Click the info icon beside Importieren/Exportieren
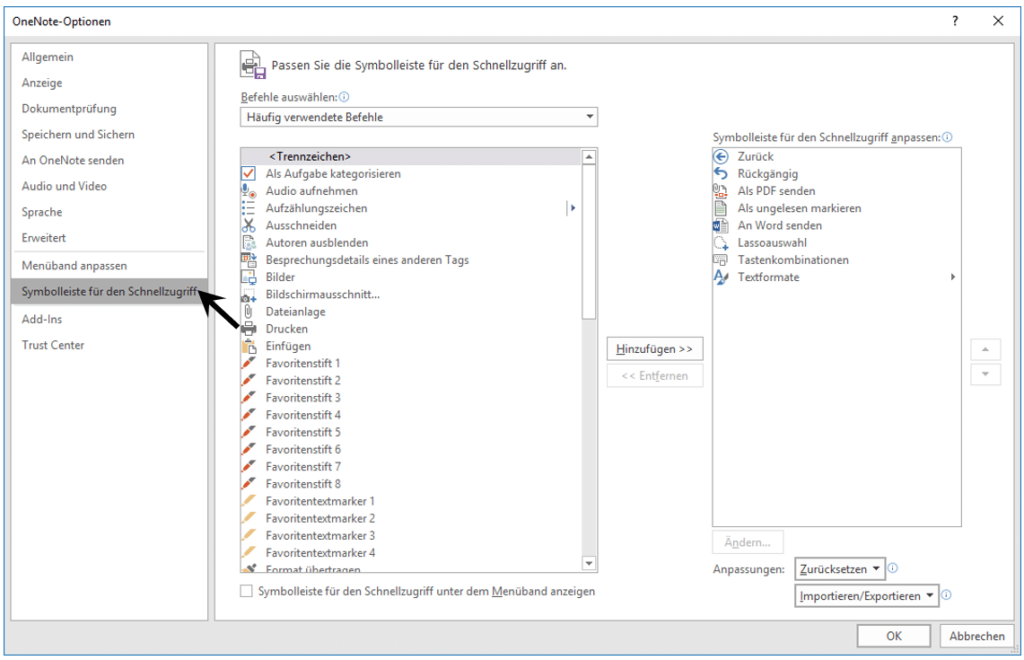Viewport: 1024px width, 660px height. pos(946,595)
